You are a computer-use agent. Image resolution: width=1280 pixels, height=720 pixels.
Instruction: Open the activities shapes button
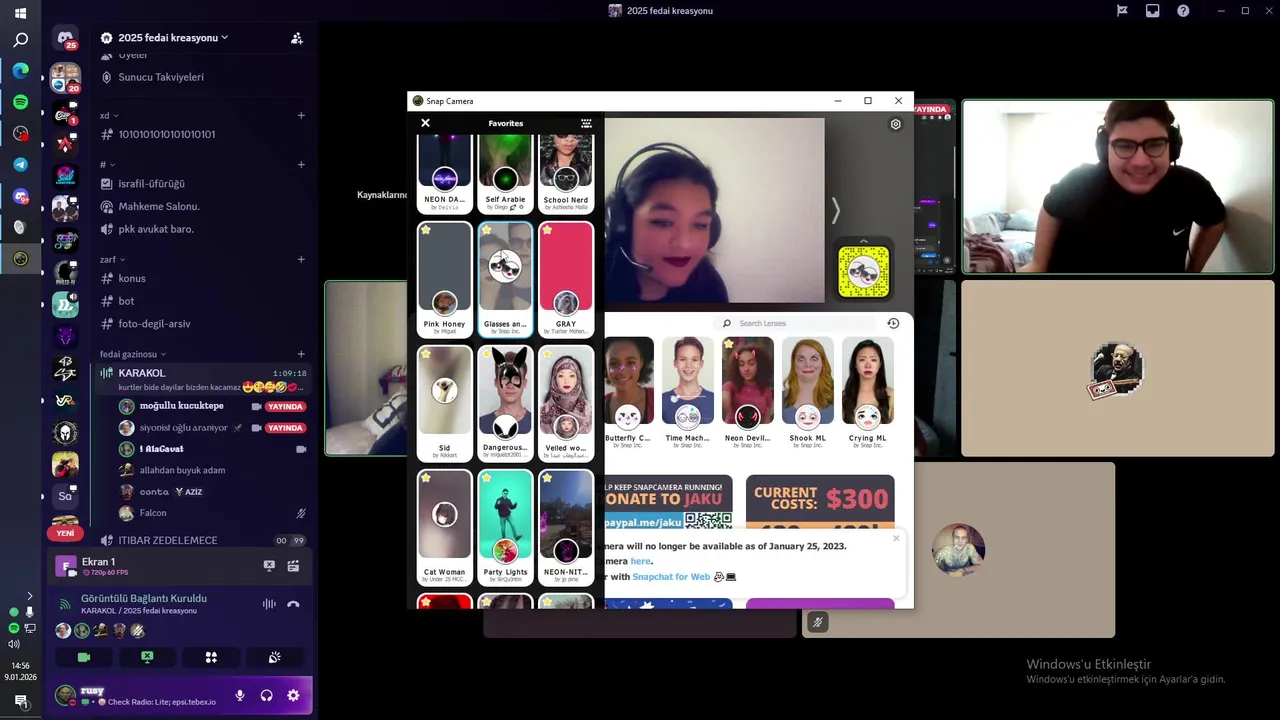pyautogui.click(x=211, y=657)
